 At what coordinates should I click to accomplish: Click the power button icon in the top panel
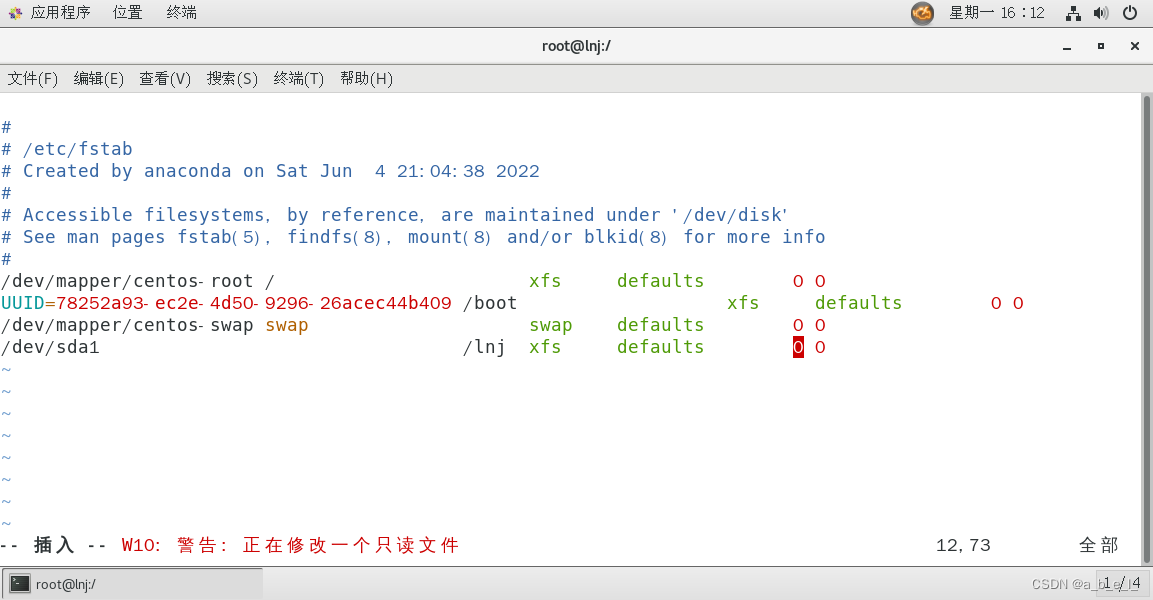[x=1131, y=12]
